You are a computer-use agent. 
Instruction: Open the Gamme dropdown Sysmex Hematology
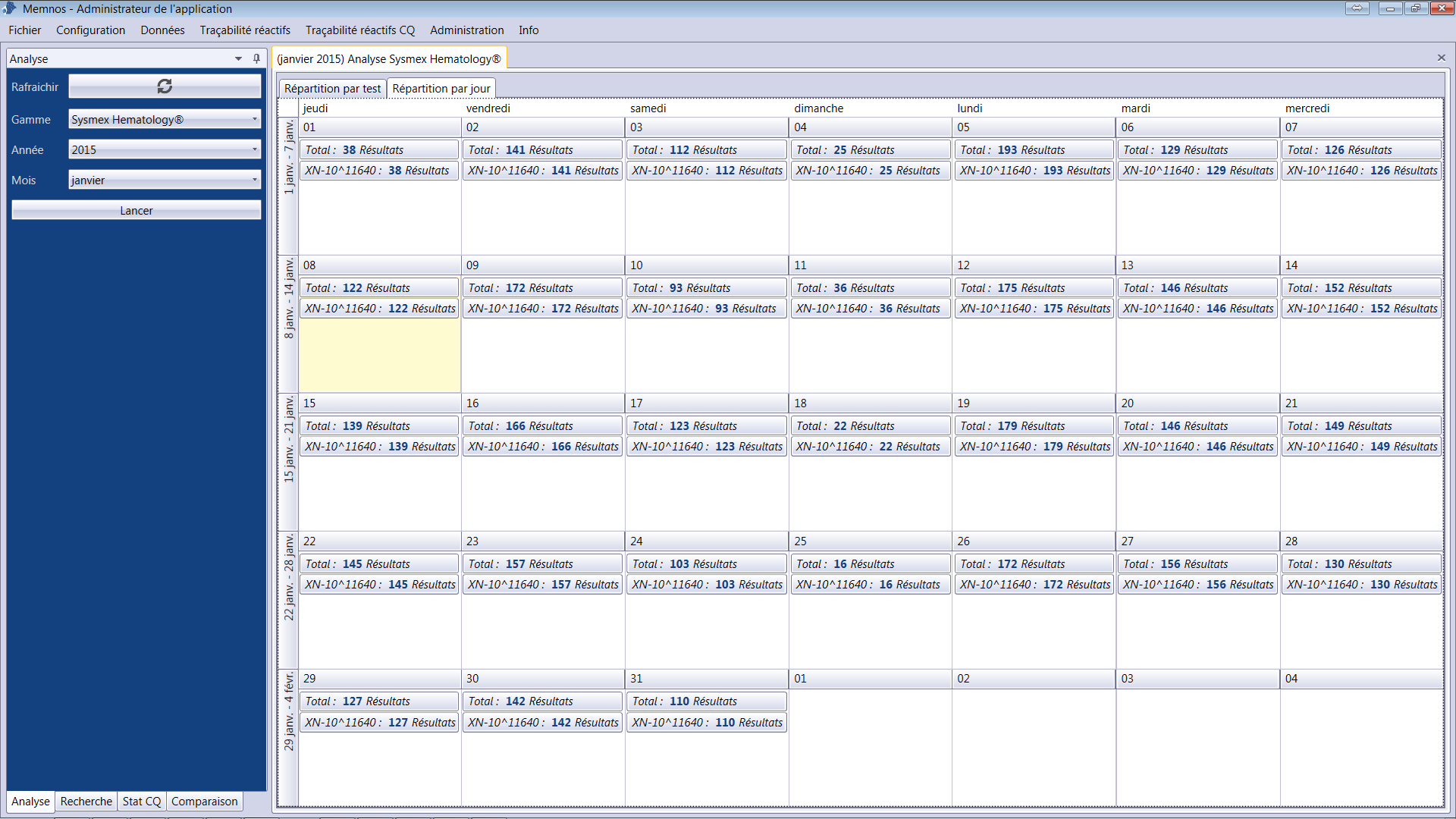point(165,119)
